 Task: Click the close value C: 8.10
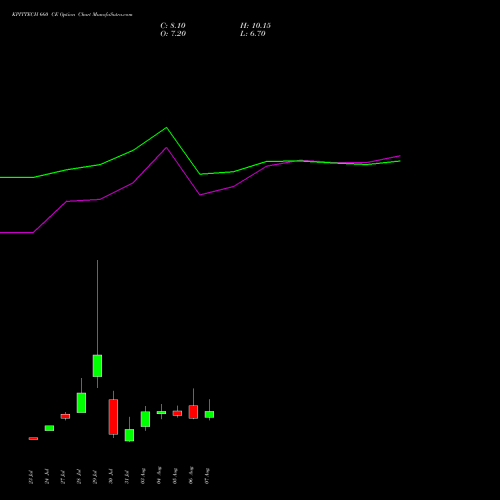pos(173,26)
